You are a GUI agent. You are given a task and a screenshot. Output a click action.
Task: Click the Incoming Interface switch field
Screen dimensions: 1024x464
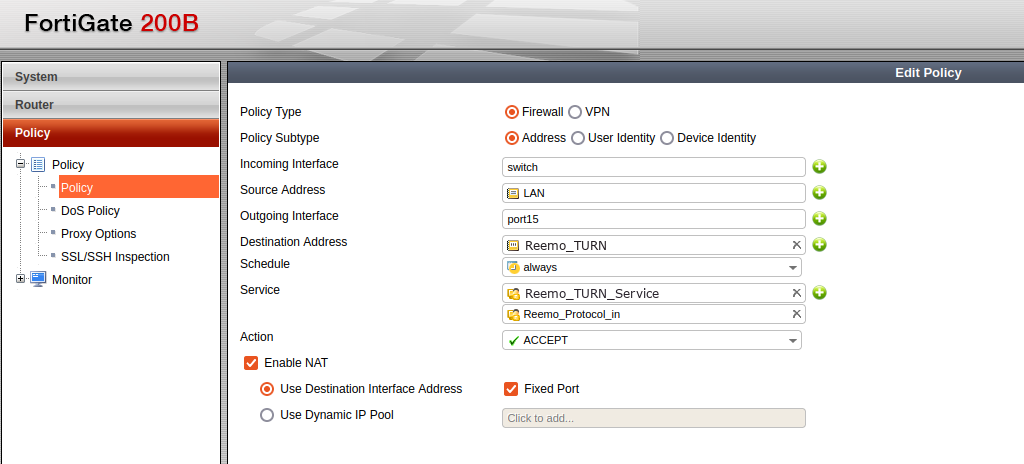click(x=654, y=167)
